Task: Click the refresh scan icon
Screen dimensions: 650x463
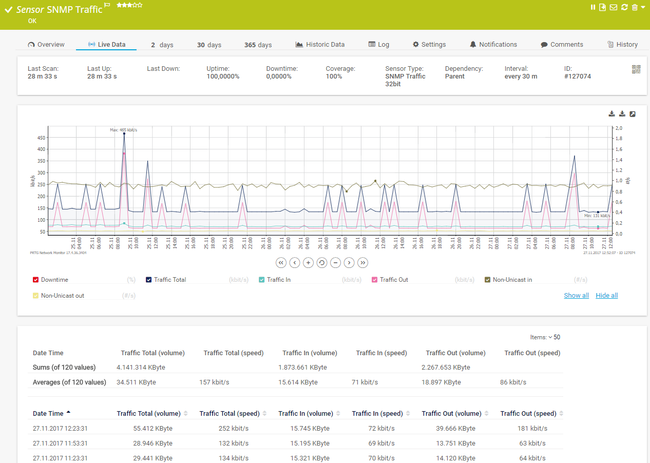Action: pyautogui.click(x=623, y=7)
